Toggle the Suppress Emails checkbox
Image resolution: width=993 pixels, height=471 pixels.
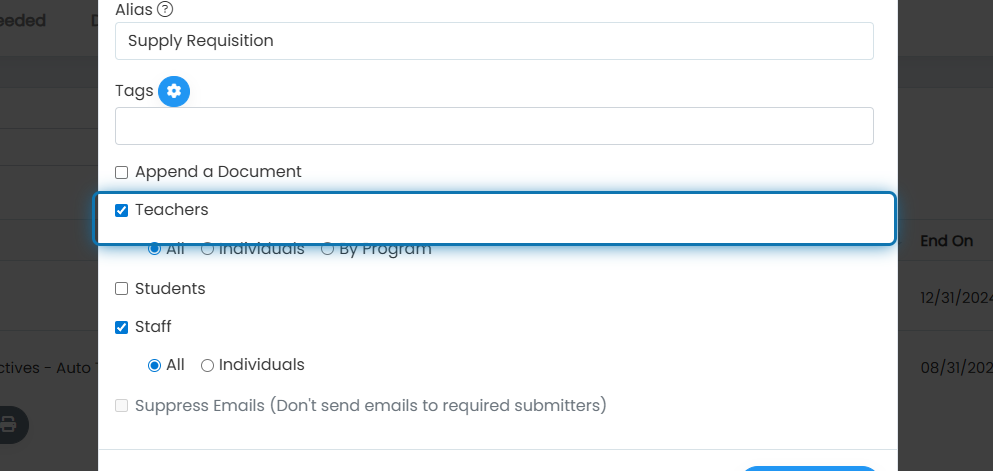122,405
